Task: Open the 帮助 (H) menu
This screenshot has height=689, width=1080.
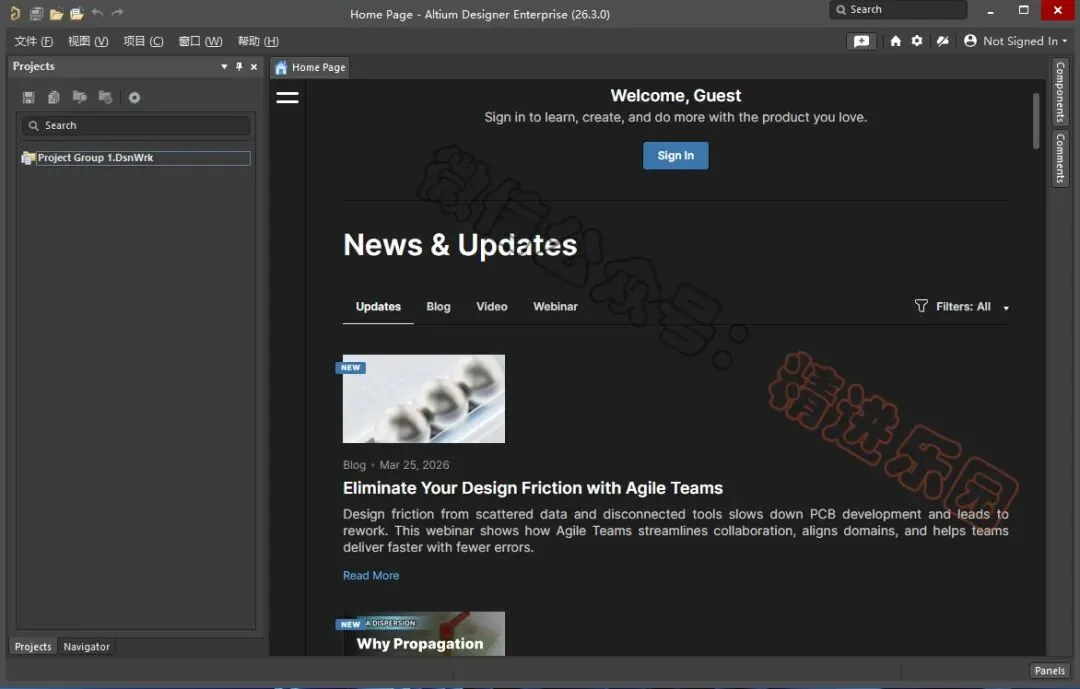Action: (258, 41)
